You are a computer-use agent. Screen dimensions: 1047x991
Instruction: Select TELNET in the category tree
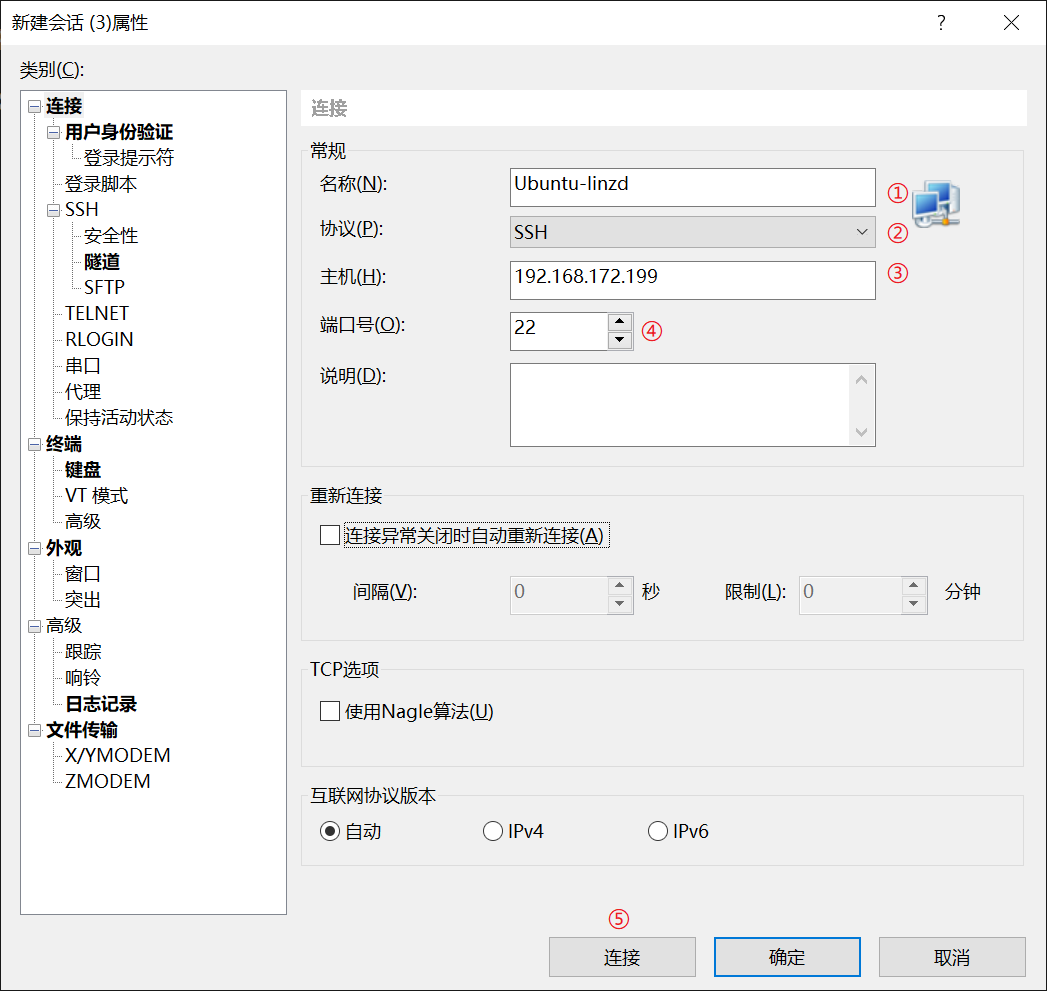[96, 313]
